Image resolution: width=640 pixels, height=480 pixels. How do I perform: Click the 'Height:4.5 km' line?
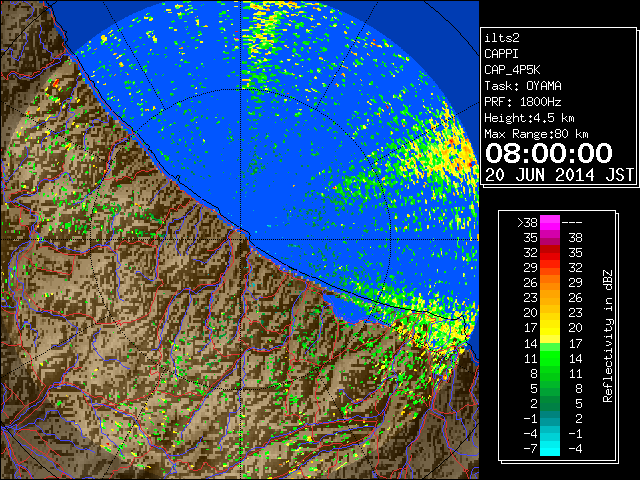click(x=529, y=118)
